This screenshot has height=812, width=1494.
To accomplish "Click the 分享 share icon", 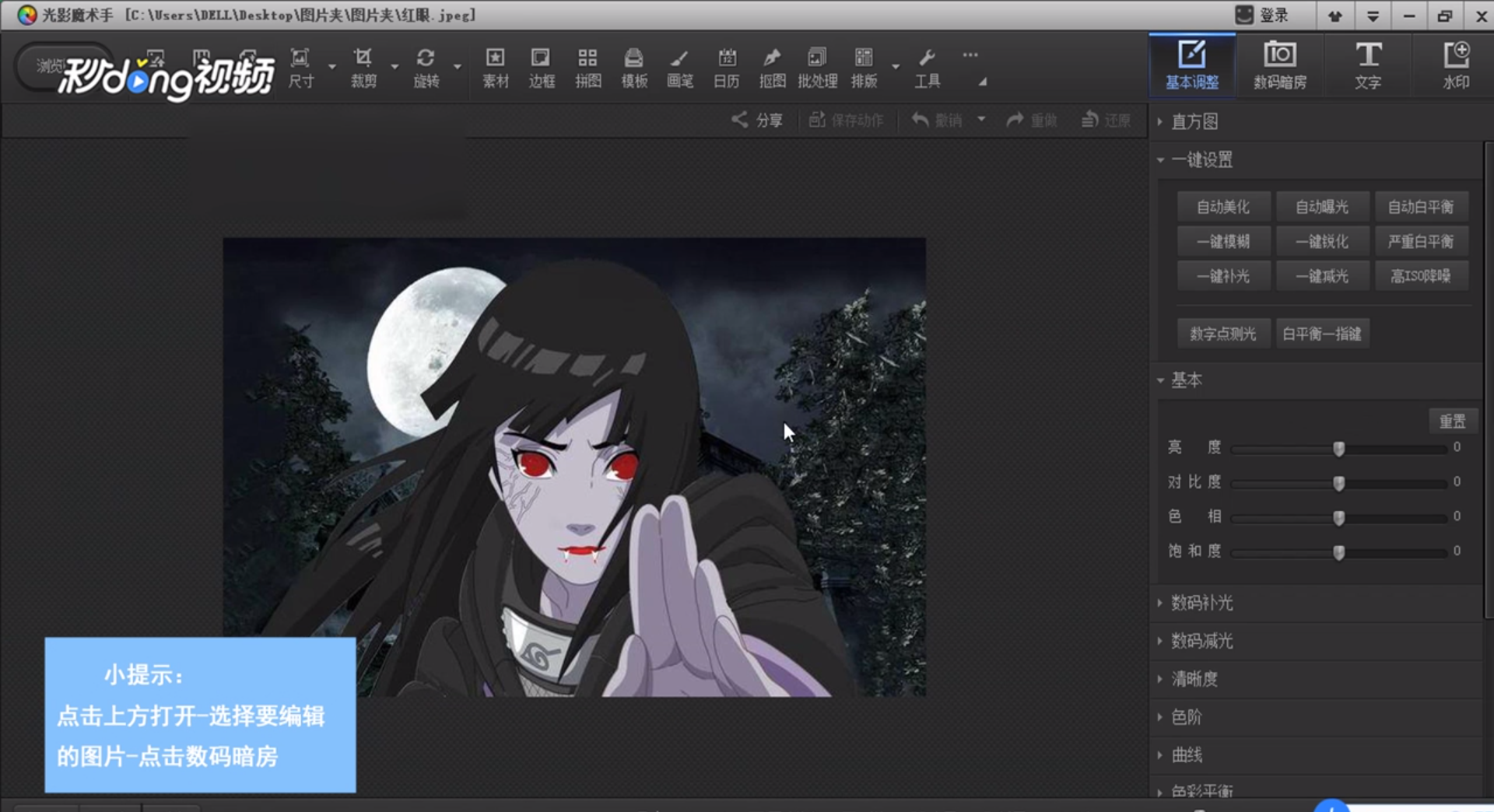I will tap(739, 120).
